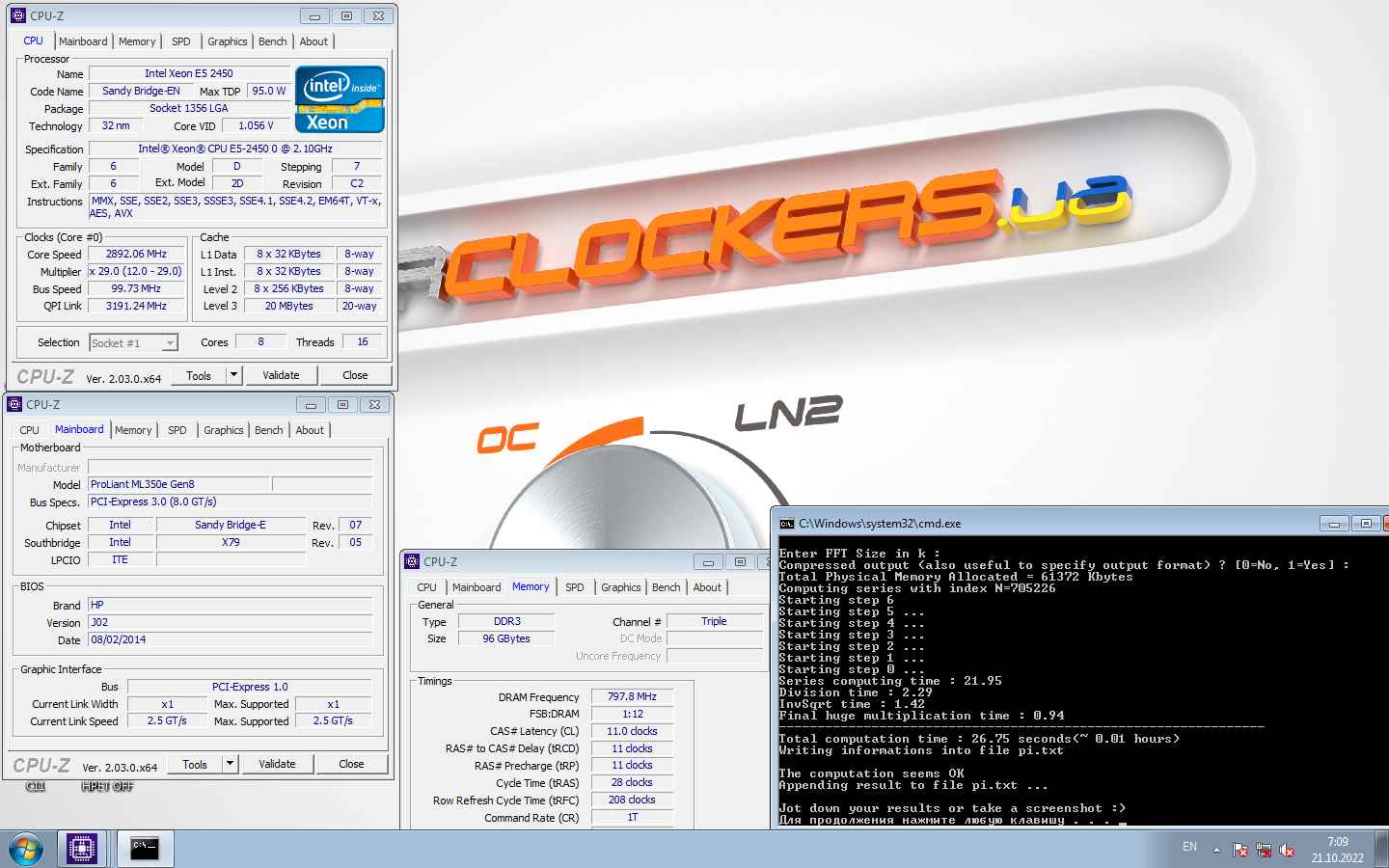Click the Multiplier value x 29.0 (12.0 - 29.0)

pyautogui.click(x=136, y=271)
